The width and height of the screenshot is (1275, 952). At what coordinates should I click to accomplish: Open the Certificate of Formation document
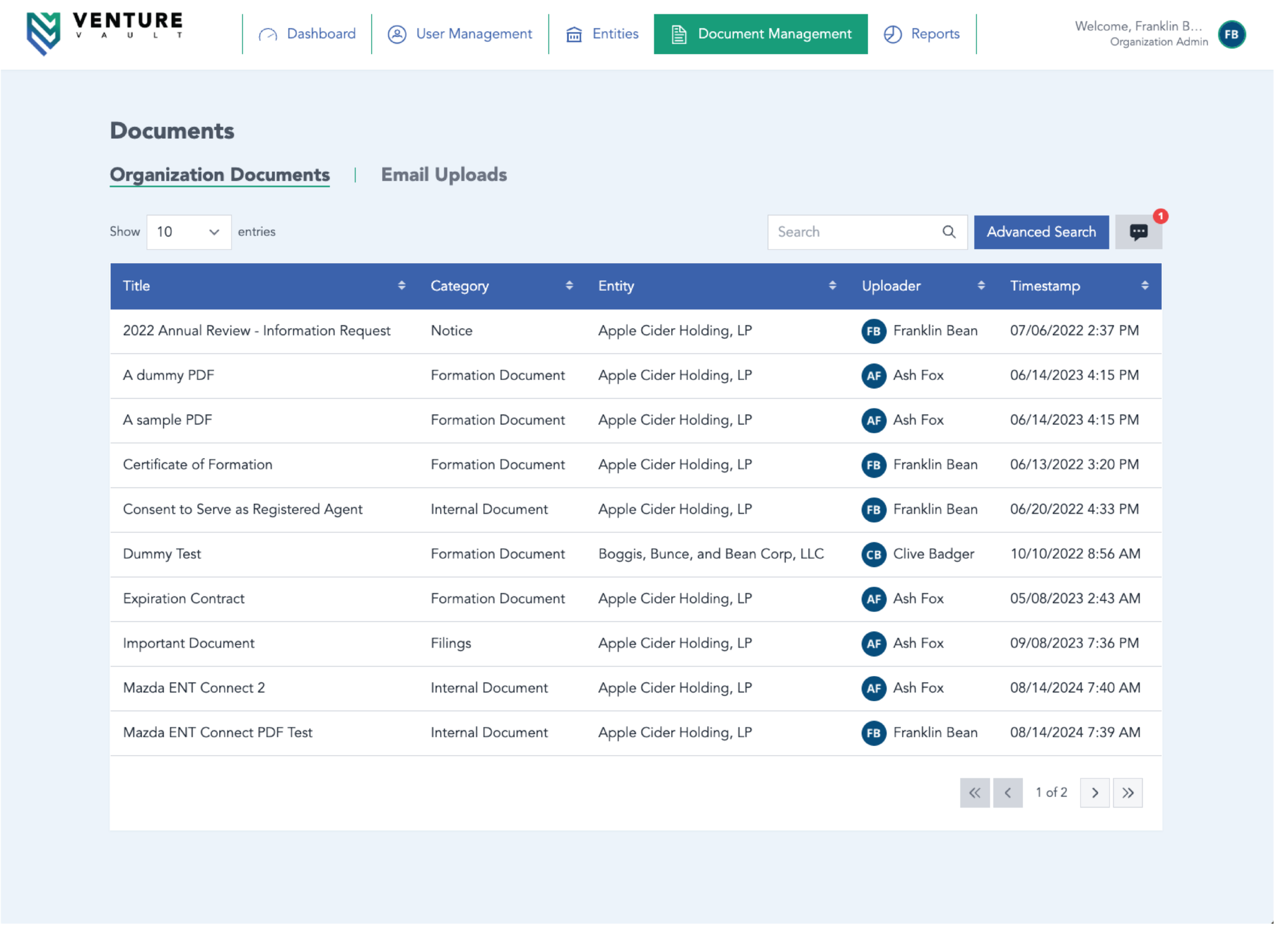[197, 464]
